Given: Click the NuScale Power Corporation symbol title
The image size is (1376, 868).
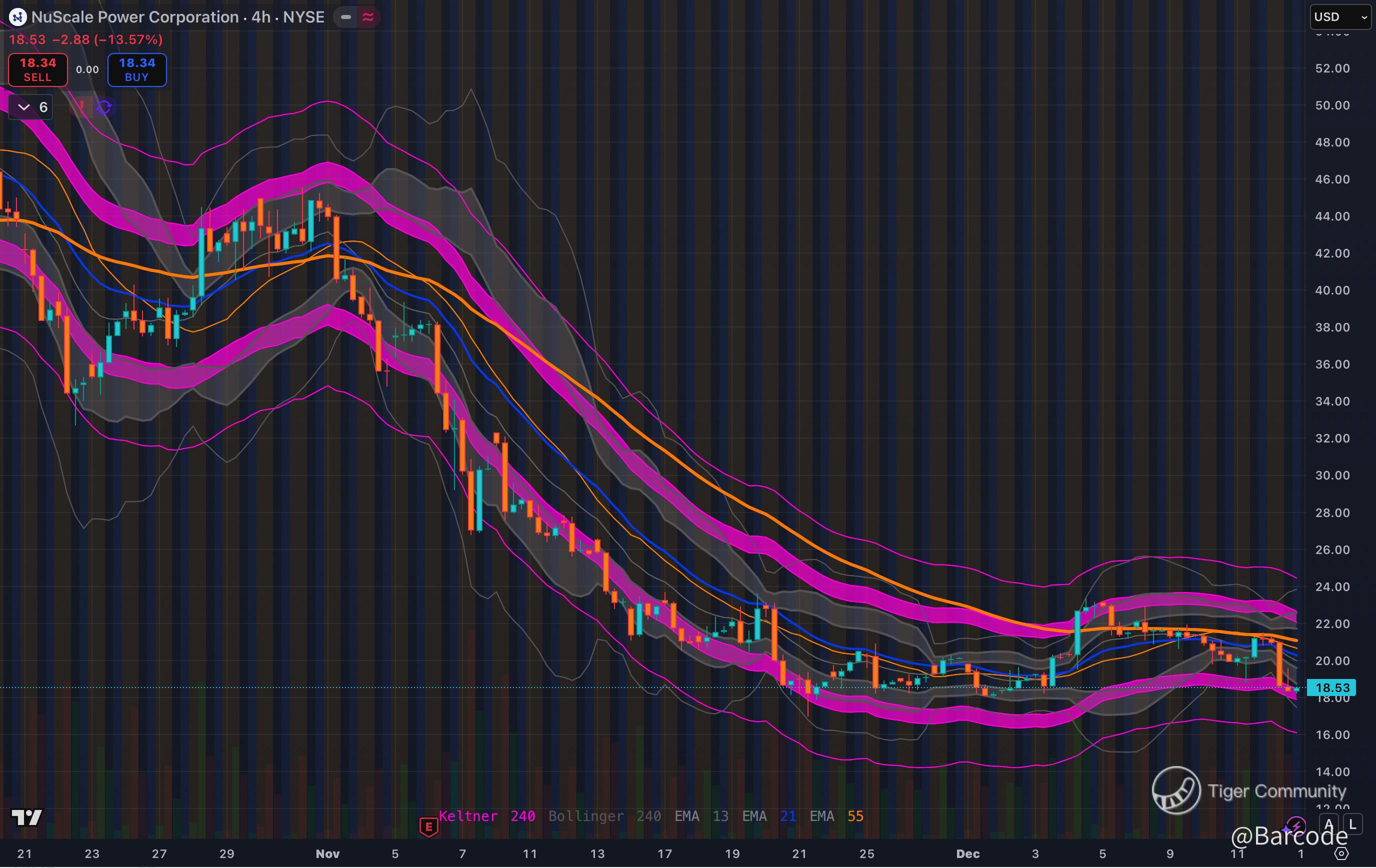Looking at the screenshot, I should 135,17.
